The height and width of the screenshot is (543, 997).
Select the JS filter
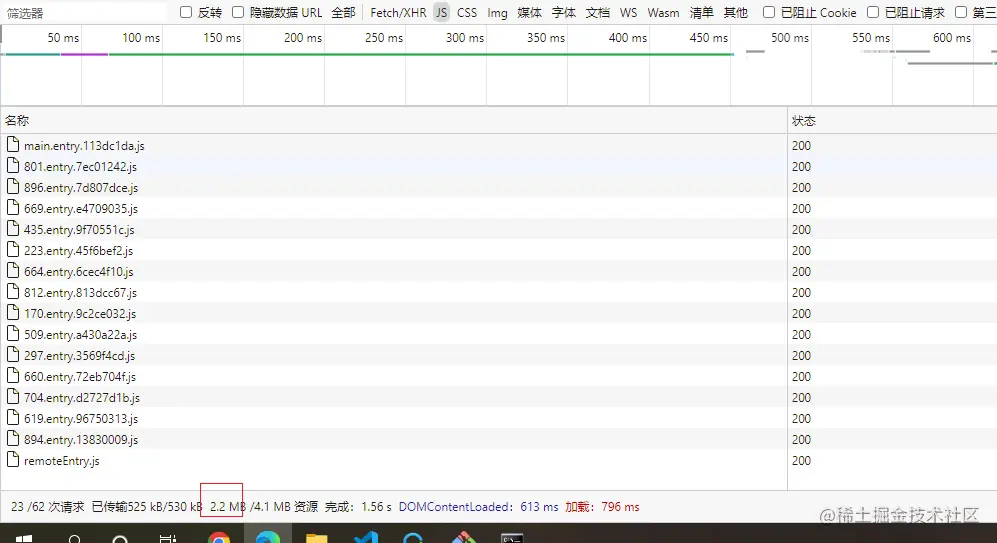pos(441,13)
